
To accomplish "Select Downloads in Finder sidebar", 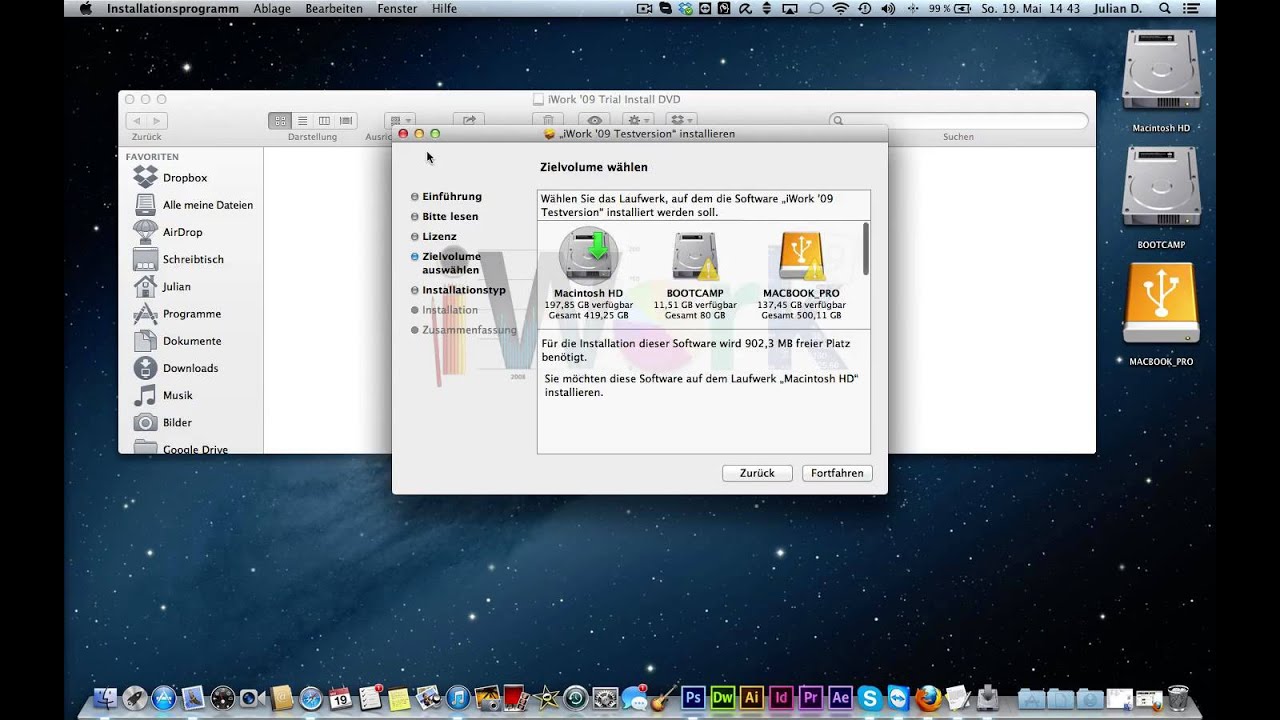I will coord(190,368).
